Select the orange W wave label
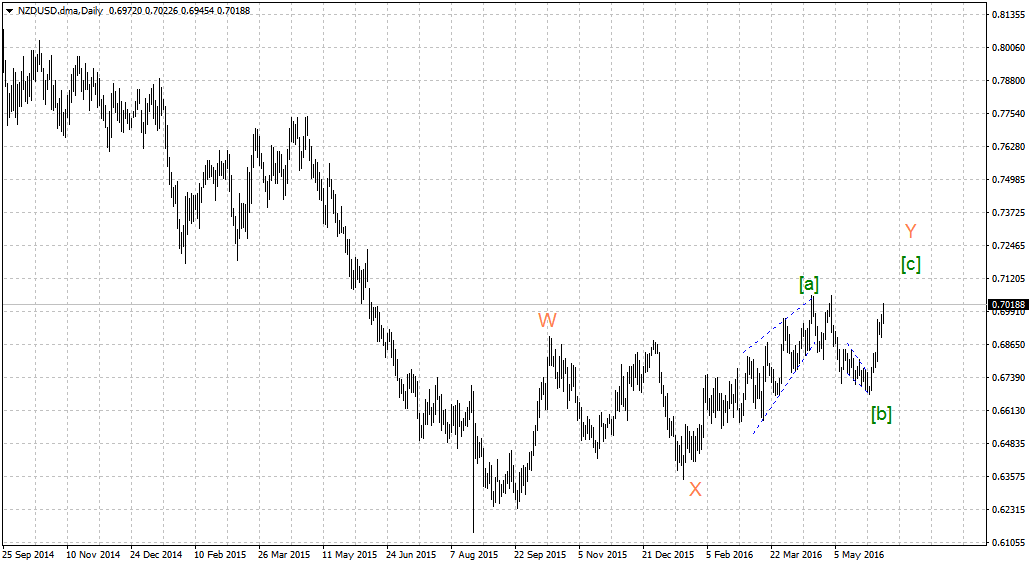The image size is (1029, 566). 547,320
